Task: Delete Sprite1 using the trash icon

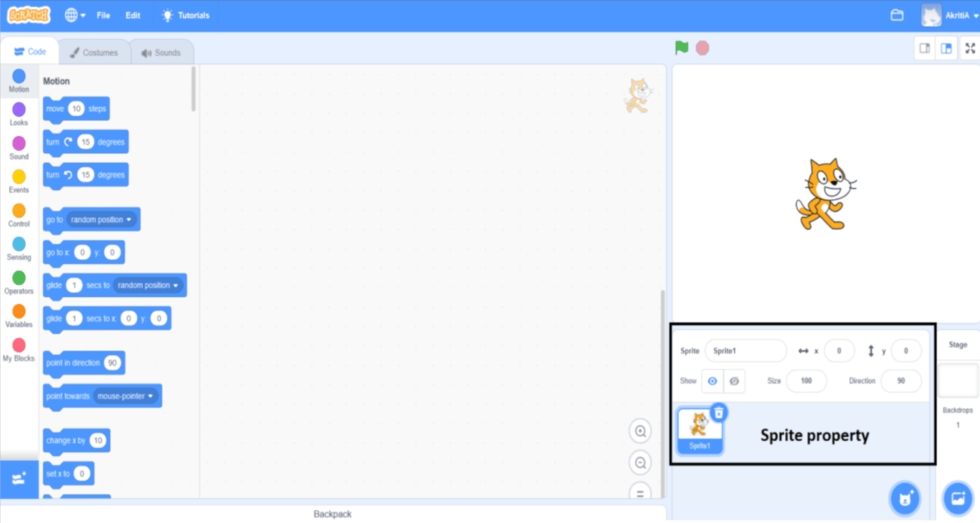Action: coord(719,412)
